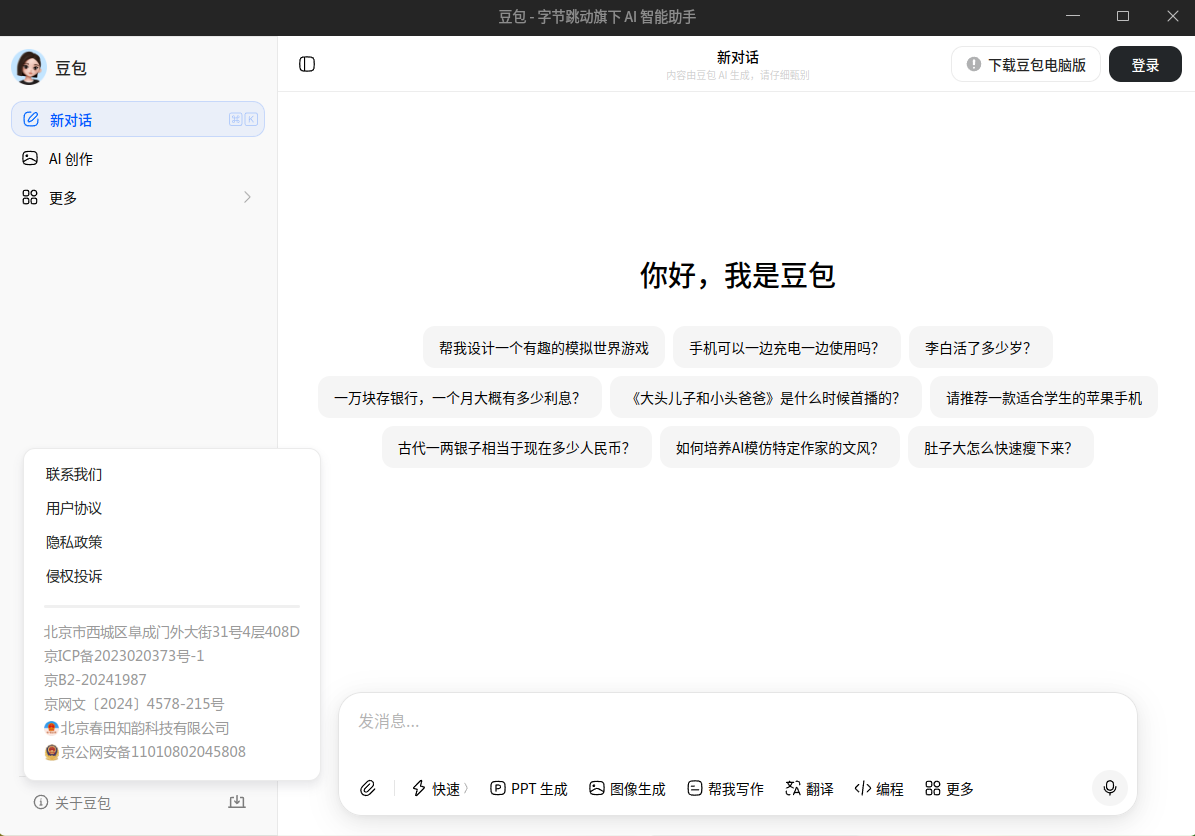The image size is (1195, 836).
Task: Click 隐私政策 in the popup menu
Action: 74,542
